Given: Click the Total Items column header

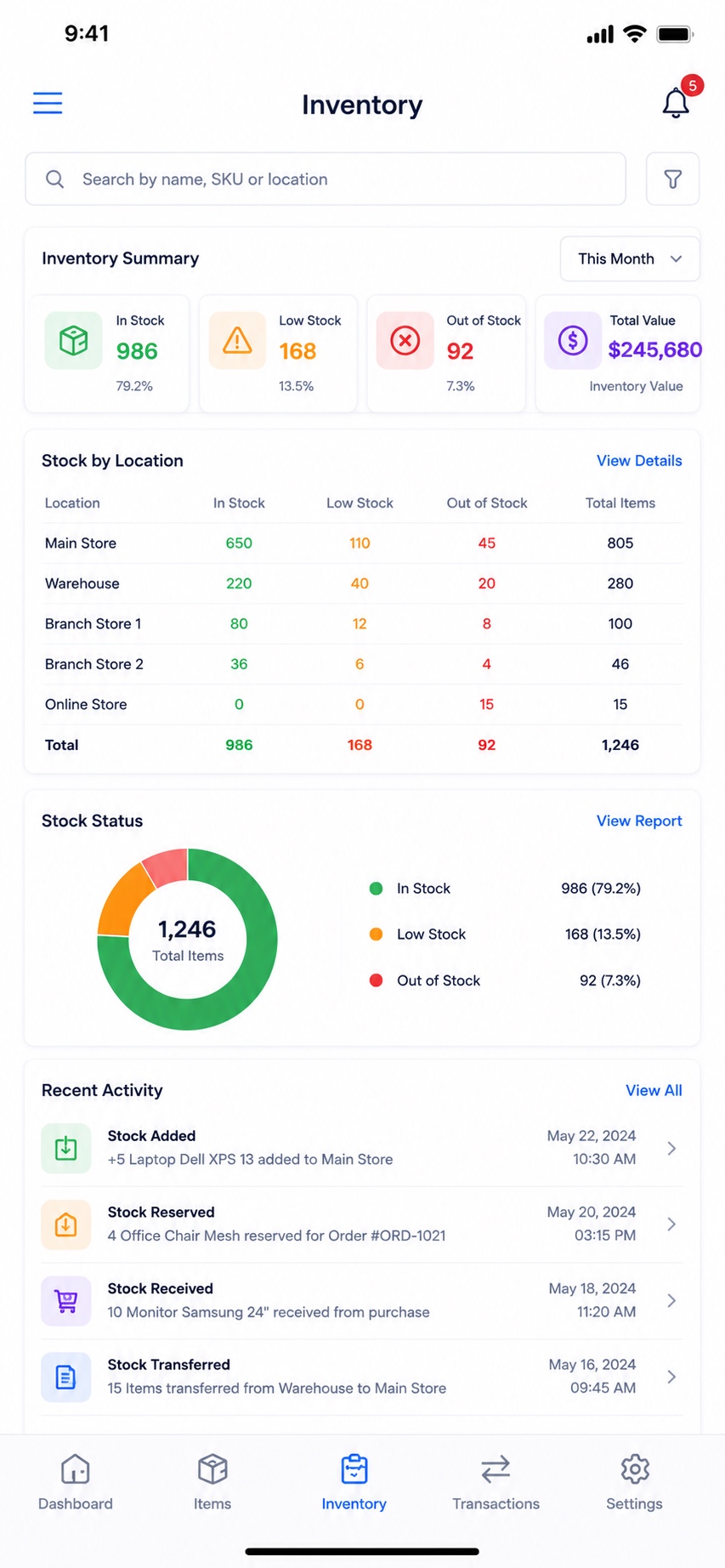Looking at the screenshot, I should (620, 503).
